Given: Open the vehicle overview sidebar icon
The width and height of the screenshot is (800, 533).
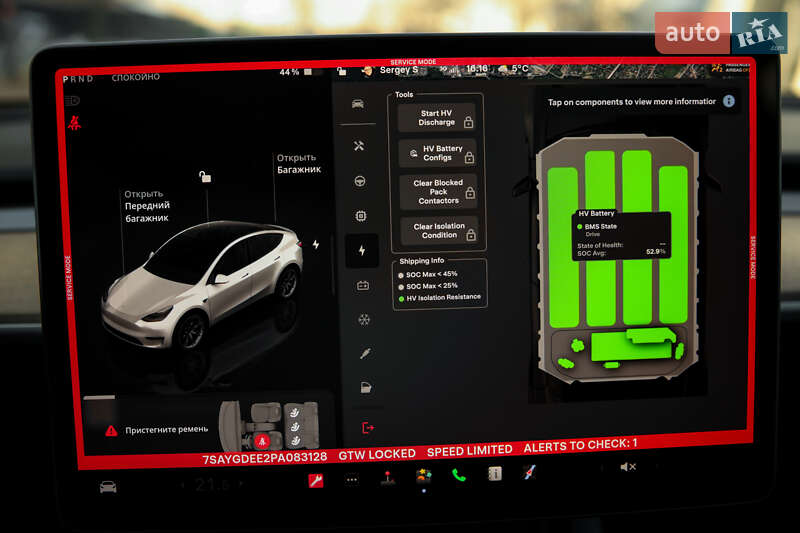Looking at the screenshot, I should tap(358, 104).
